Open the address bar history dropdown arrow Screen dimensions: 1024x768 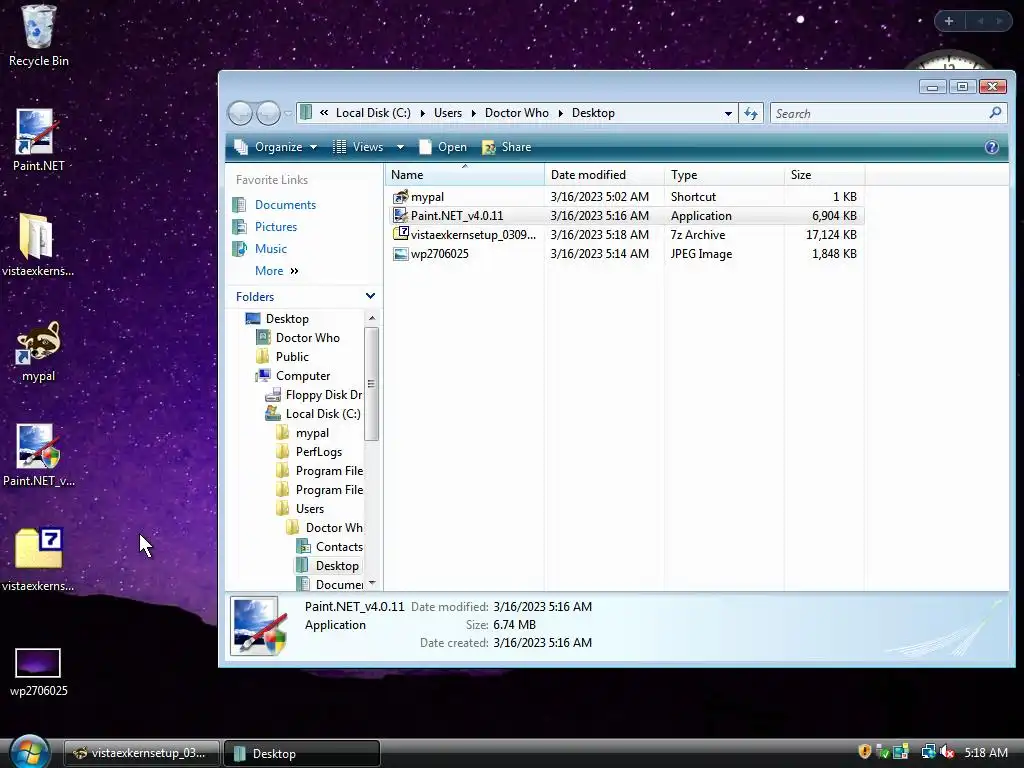pyautogui.click(x=728, y=114)
